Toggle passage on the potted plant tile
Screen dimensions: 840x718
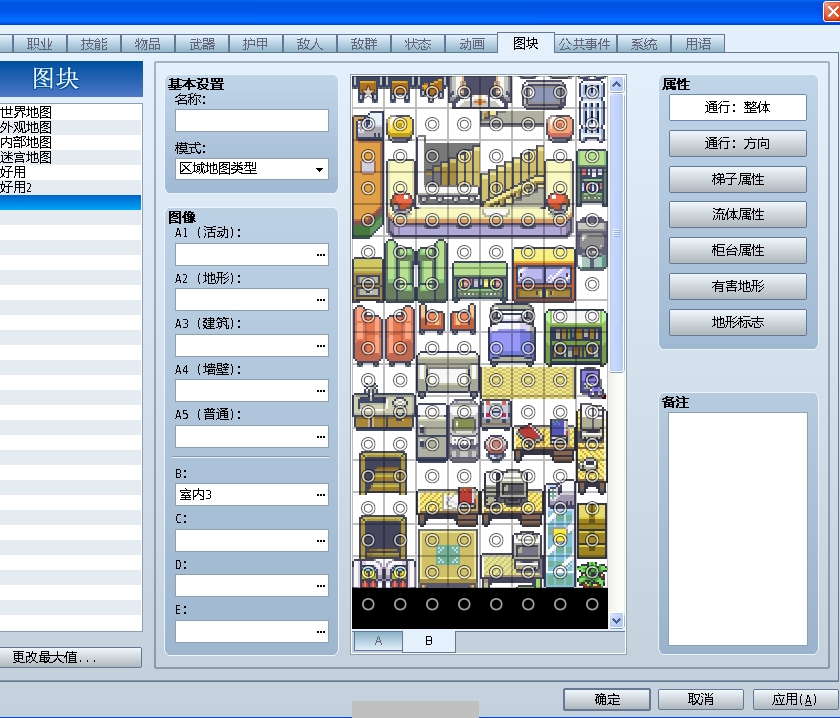[592, 572]
